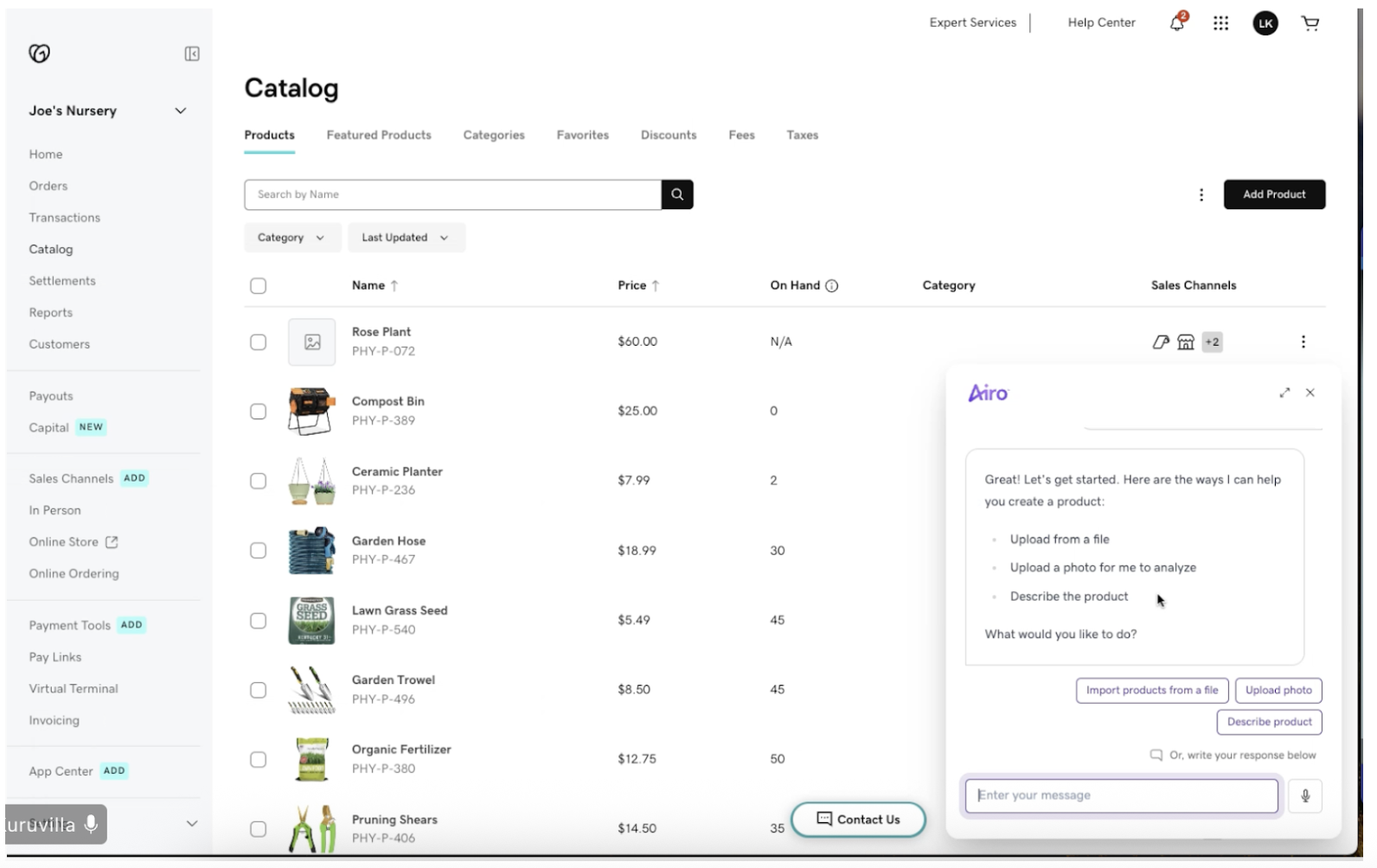The height and width of the screenshot is (868, 1377).
Task: Check the Ceramic Planter row checkbox
Action: pyautogui.click(x=258, y=482)
